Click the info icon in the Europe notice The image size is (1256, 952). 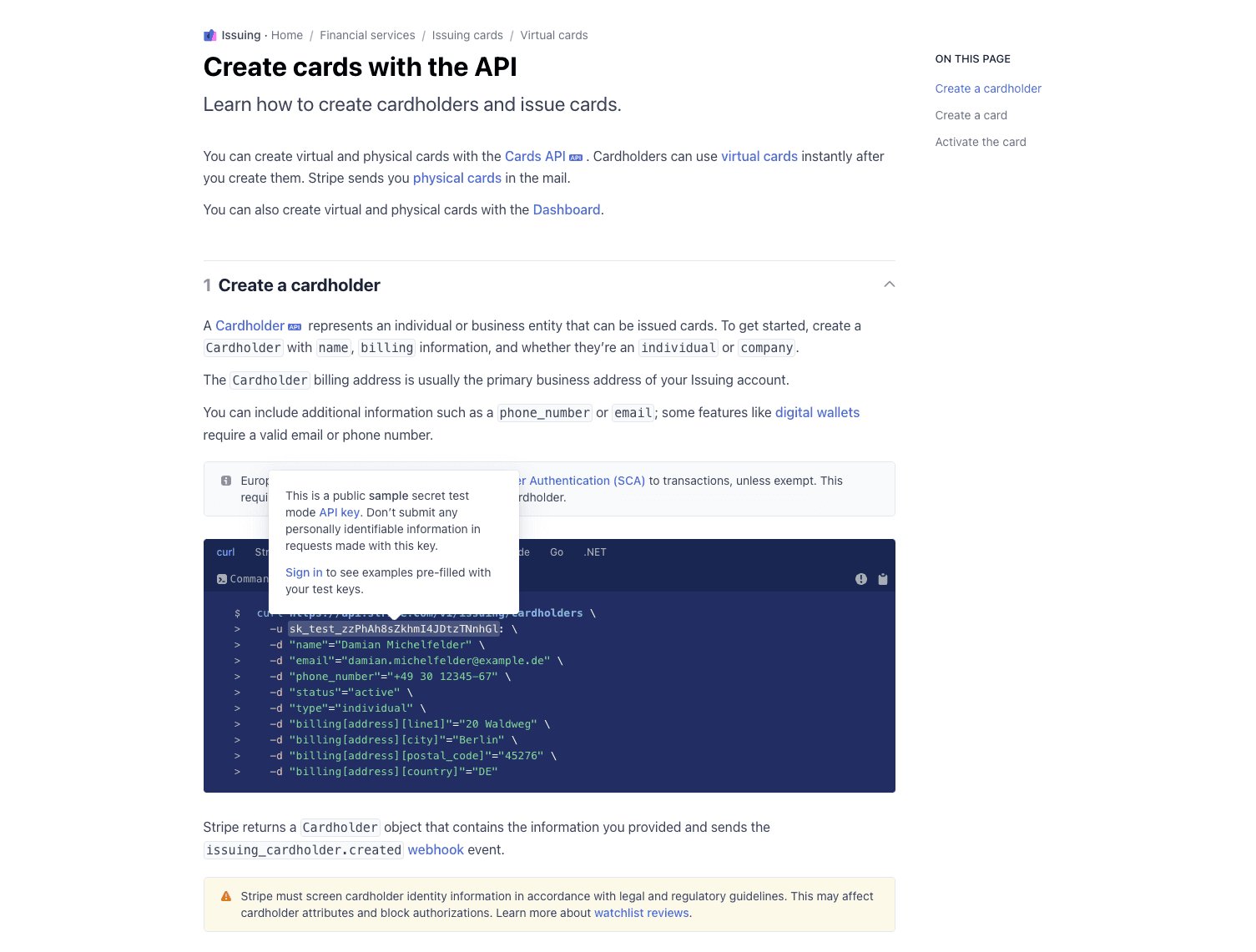[226, 481]
